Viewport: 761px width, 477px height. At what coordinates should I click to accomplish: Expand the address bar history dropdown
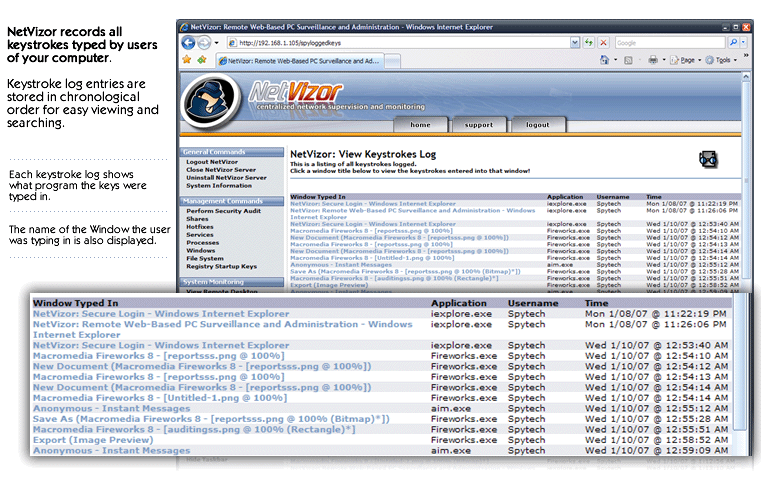(574, 43)
